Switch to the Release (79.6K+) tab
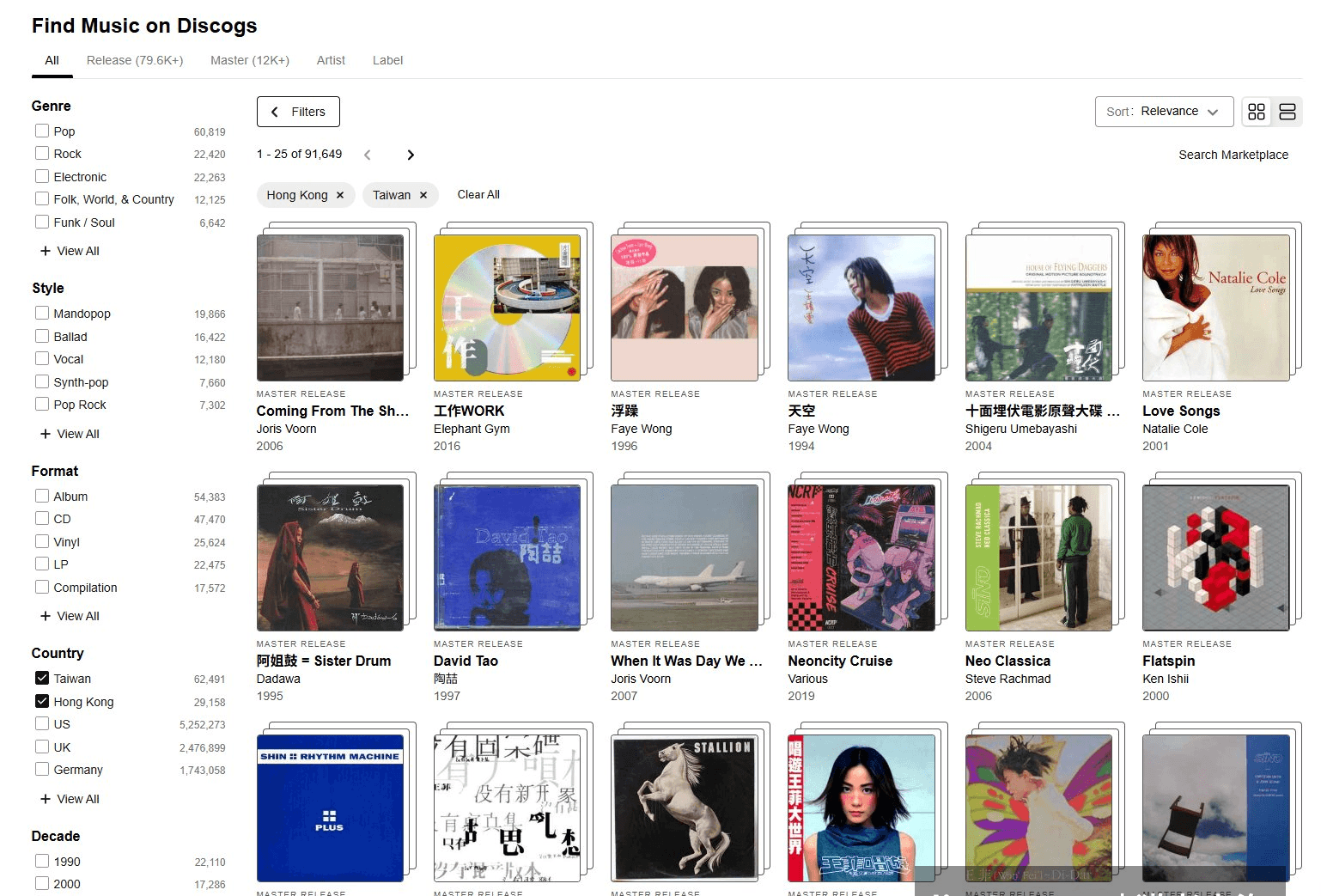The image size is (1321, 896). (135, 60)
